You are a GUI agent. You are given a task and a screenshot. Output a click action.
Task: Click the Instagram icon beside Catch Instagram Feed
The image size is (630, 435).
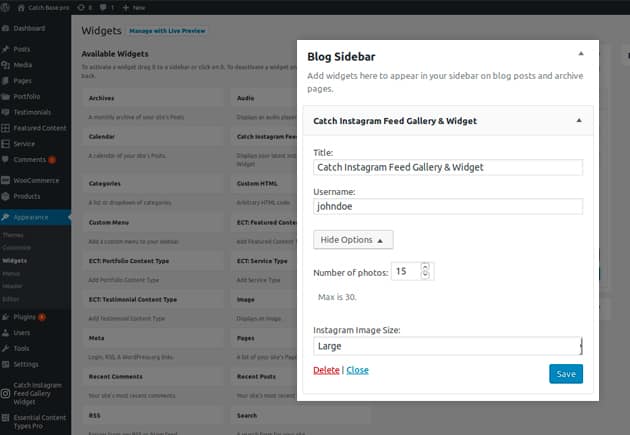[x=5, y=394]
